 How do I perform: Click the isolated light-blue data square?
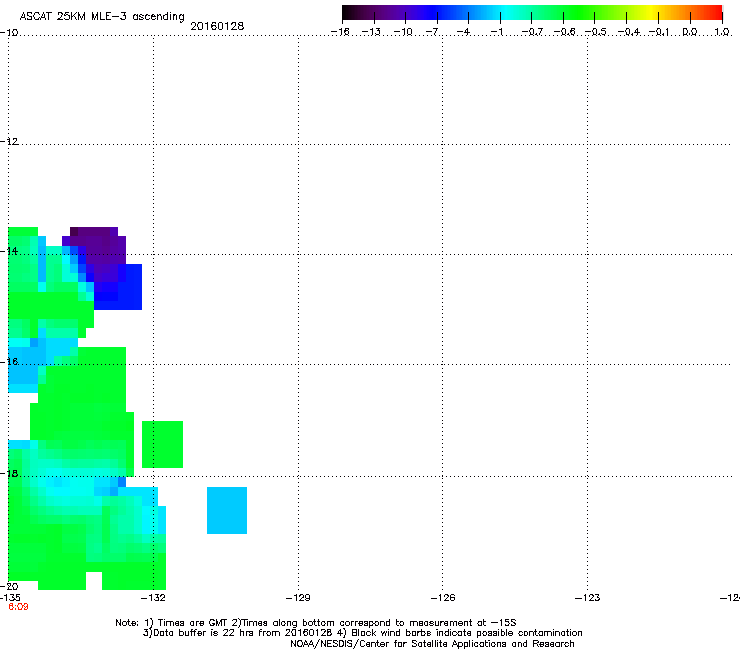pyautogui.click(x=227, y=510)
